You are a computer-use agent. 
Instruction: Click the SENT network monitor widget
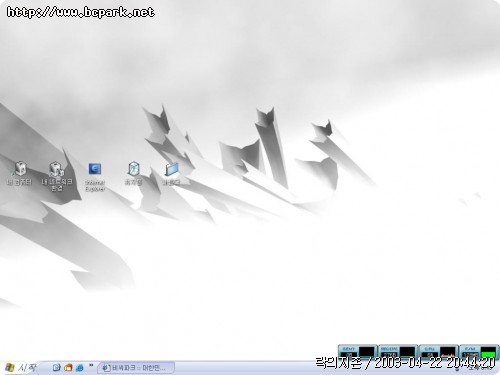click(358, 352)
